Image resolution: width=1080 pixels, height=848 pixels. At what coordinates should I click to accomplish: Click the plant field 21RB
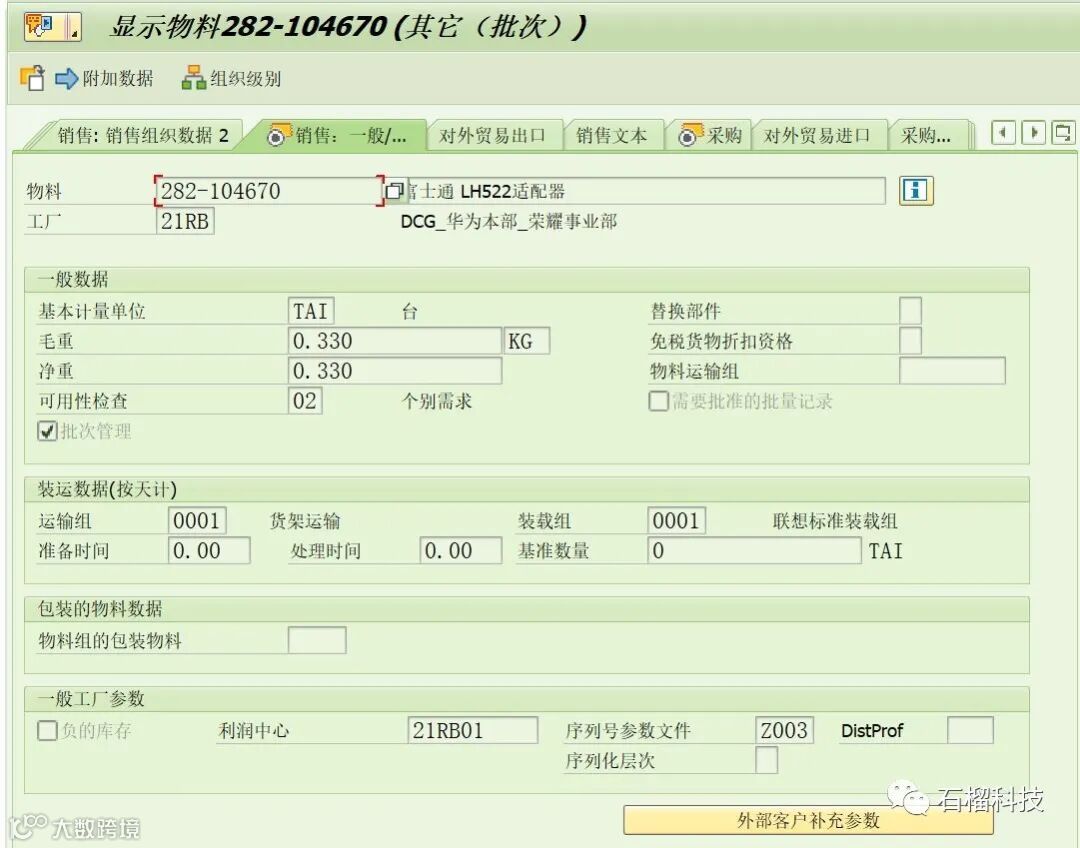[x=185, y=221]
